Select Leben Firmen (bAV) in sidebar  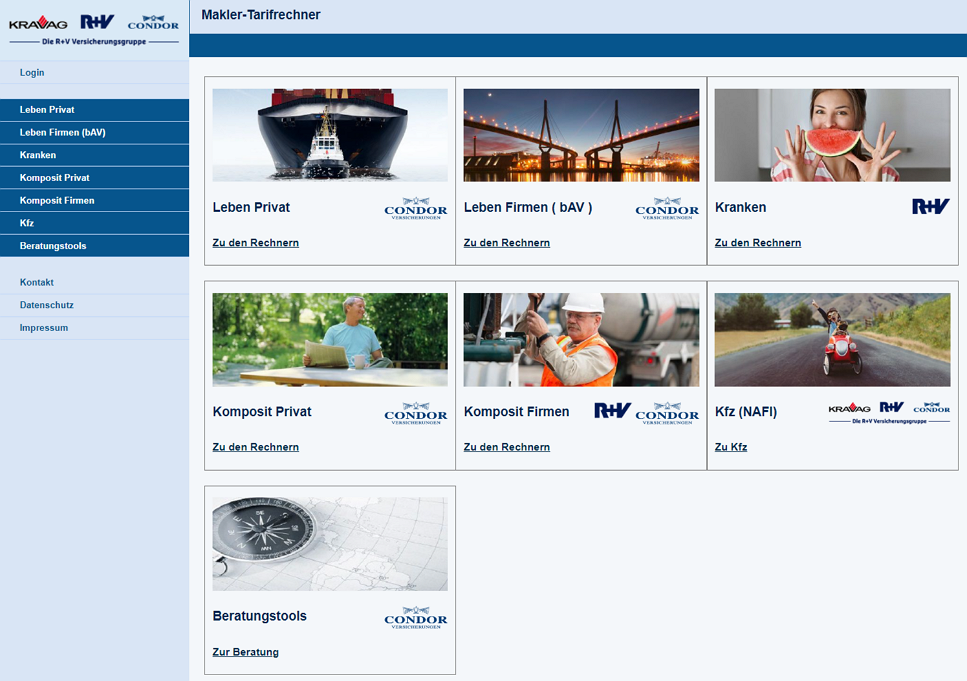pos(62,133)
